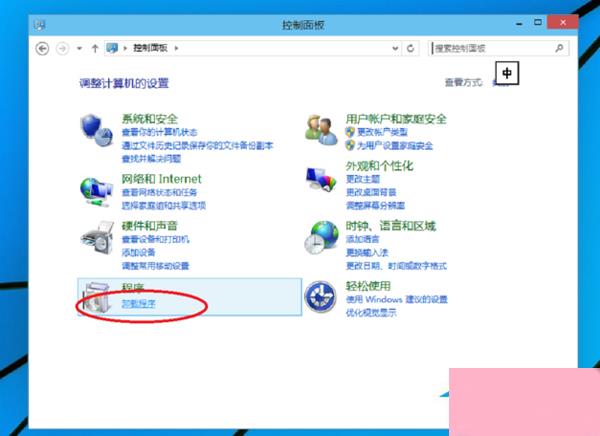Click the Forward navigation arrow

click(x=62, y=49)
